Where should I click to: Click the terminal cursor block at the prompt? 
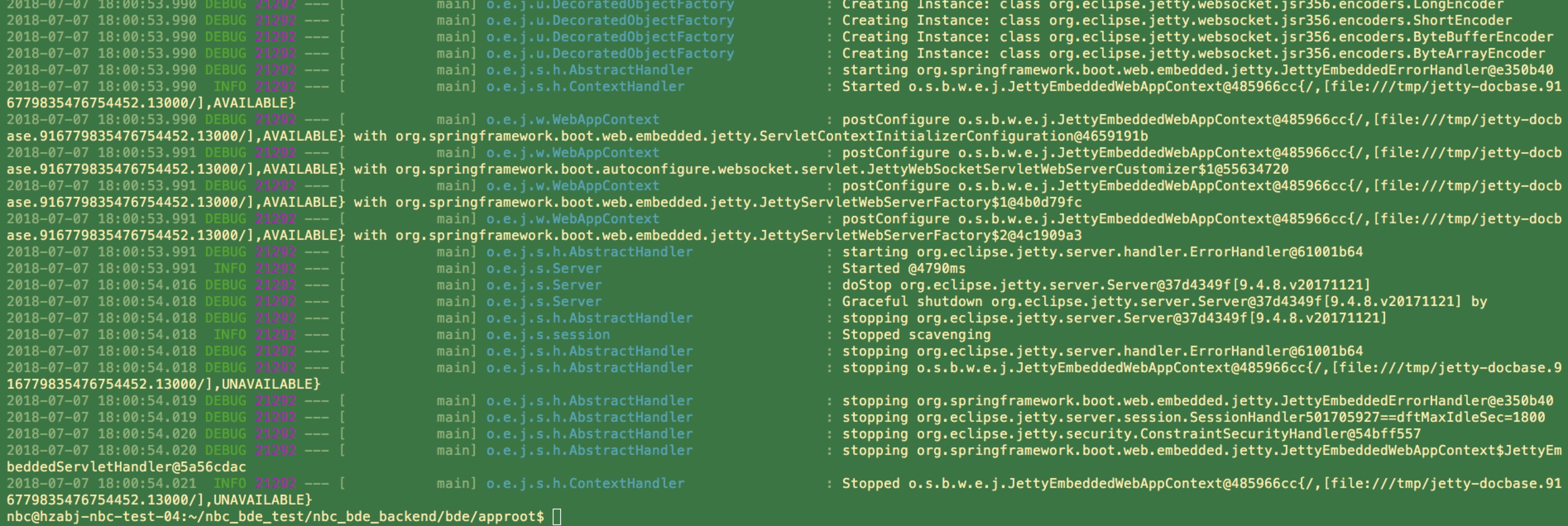pyautogui.click(x=556, y=517)
